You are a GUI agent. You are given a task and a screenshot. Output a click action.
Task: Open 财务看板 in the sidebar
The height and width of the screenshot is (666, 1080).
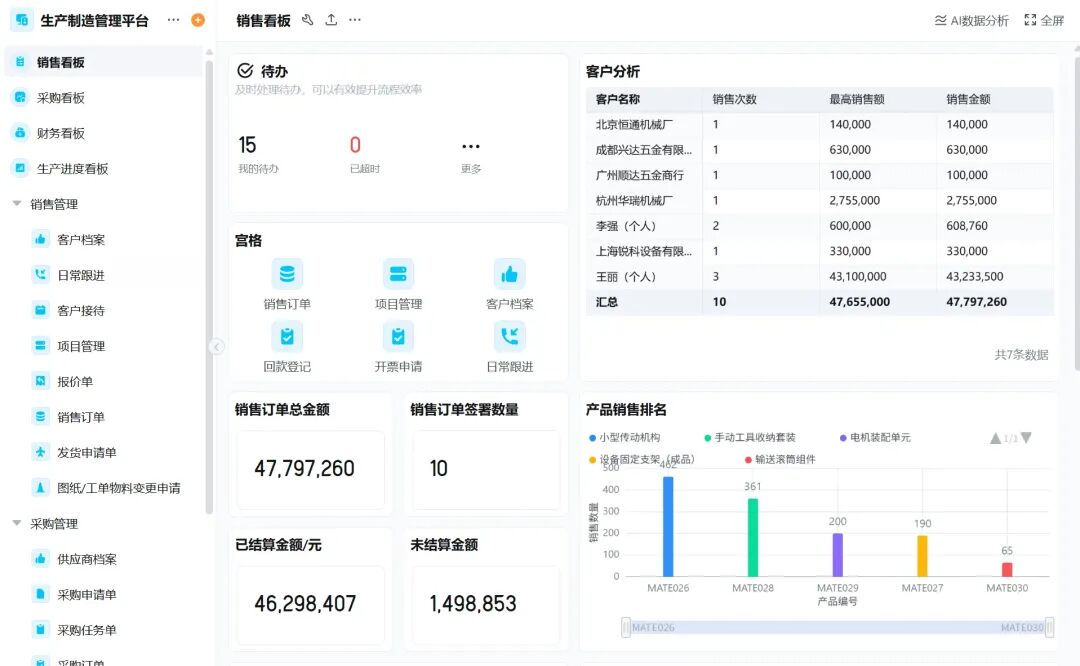tap(60, 133)
